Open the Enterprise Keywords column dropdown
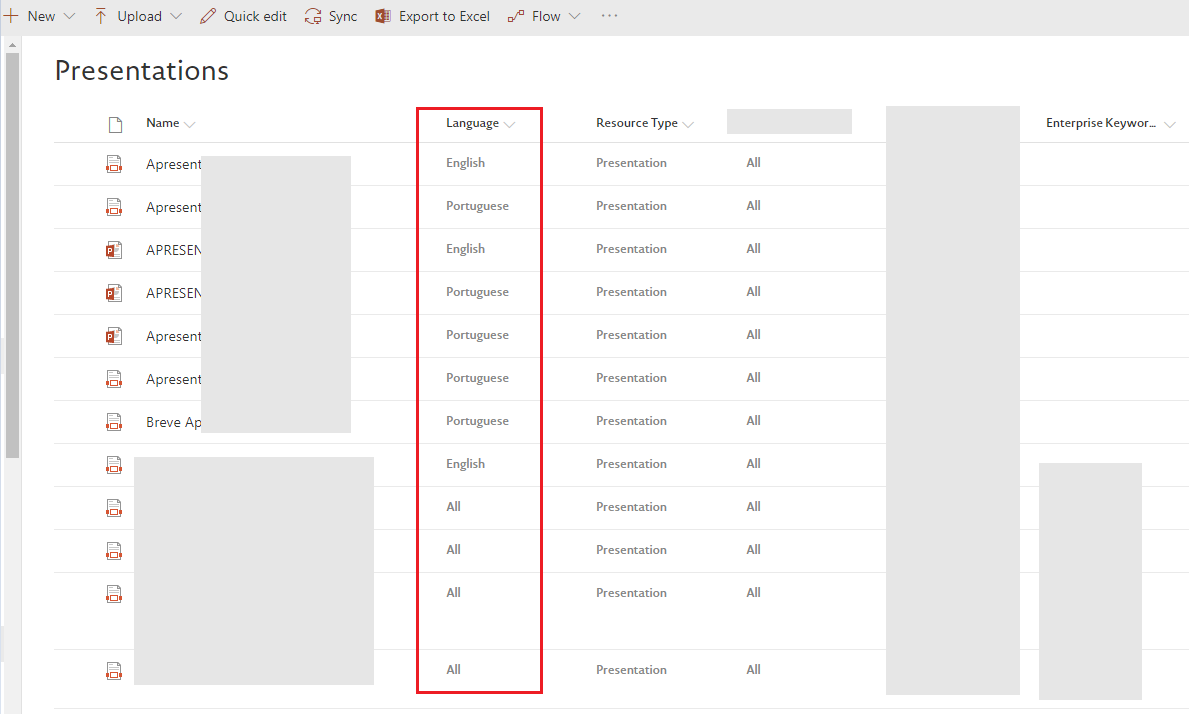Screen dimensions: 1189x714 click(x=1169, y=122)
